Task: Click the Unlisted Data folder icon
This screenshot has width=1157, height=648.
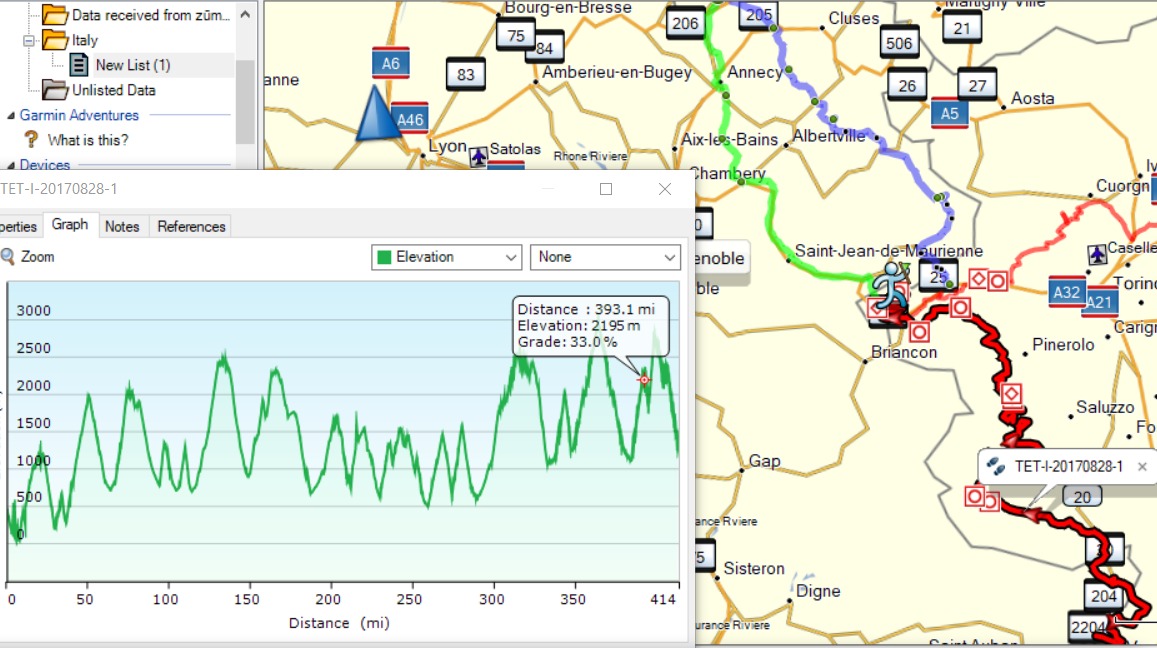Action: (55, 90)
